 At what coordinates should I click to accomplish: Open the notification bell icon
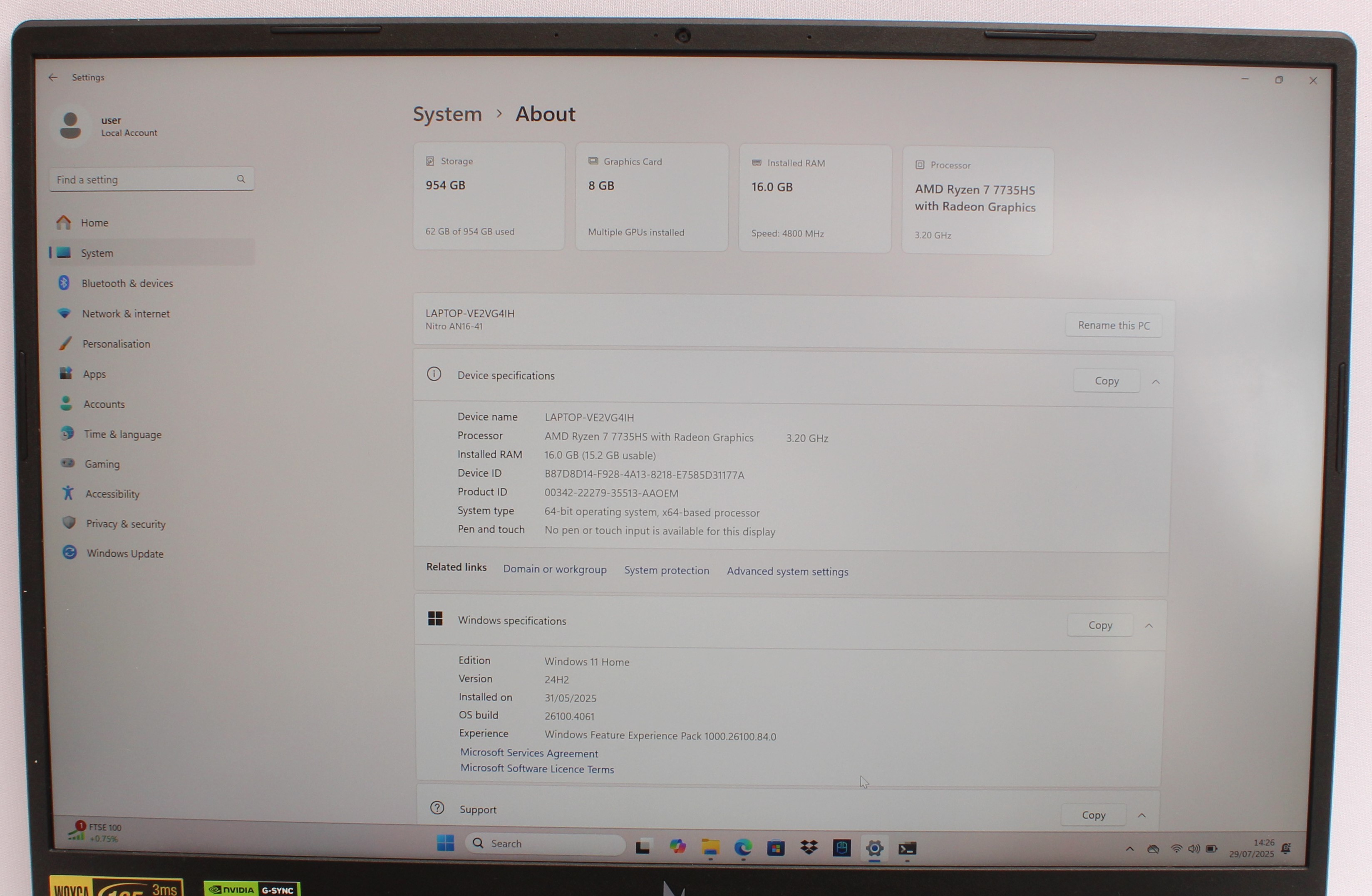(x=1286, y=848)
